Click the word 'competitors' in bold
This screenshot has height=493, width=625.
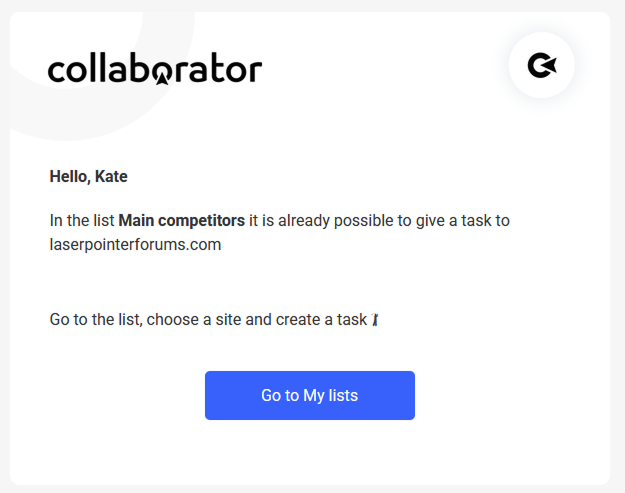point(201,221)
